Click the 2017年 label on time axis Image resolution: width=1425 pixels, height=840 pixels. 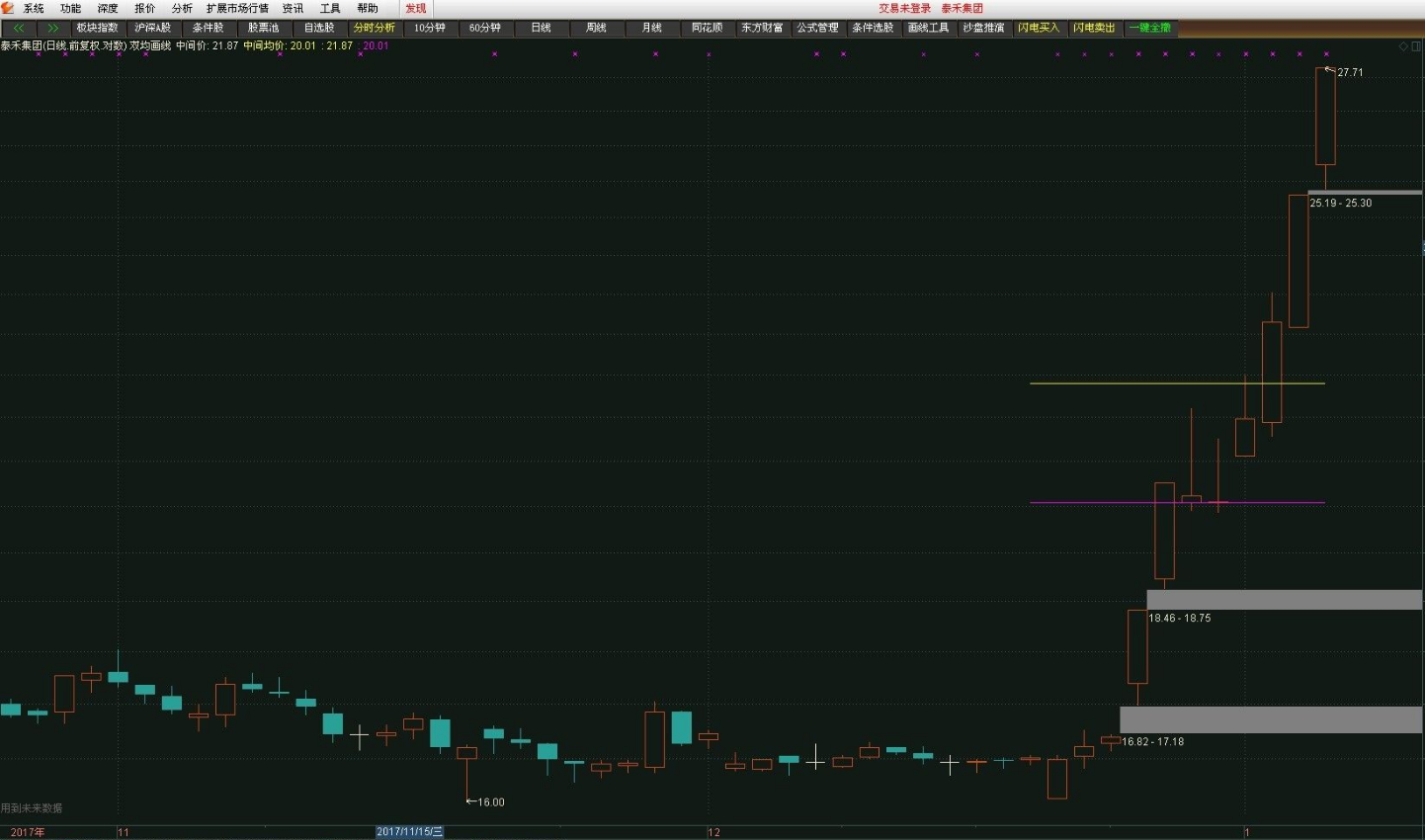click(28, 832)
